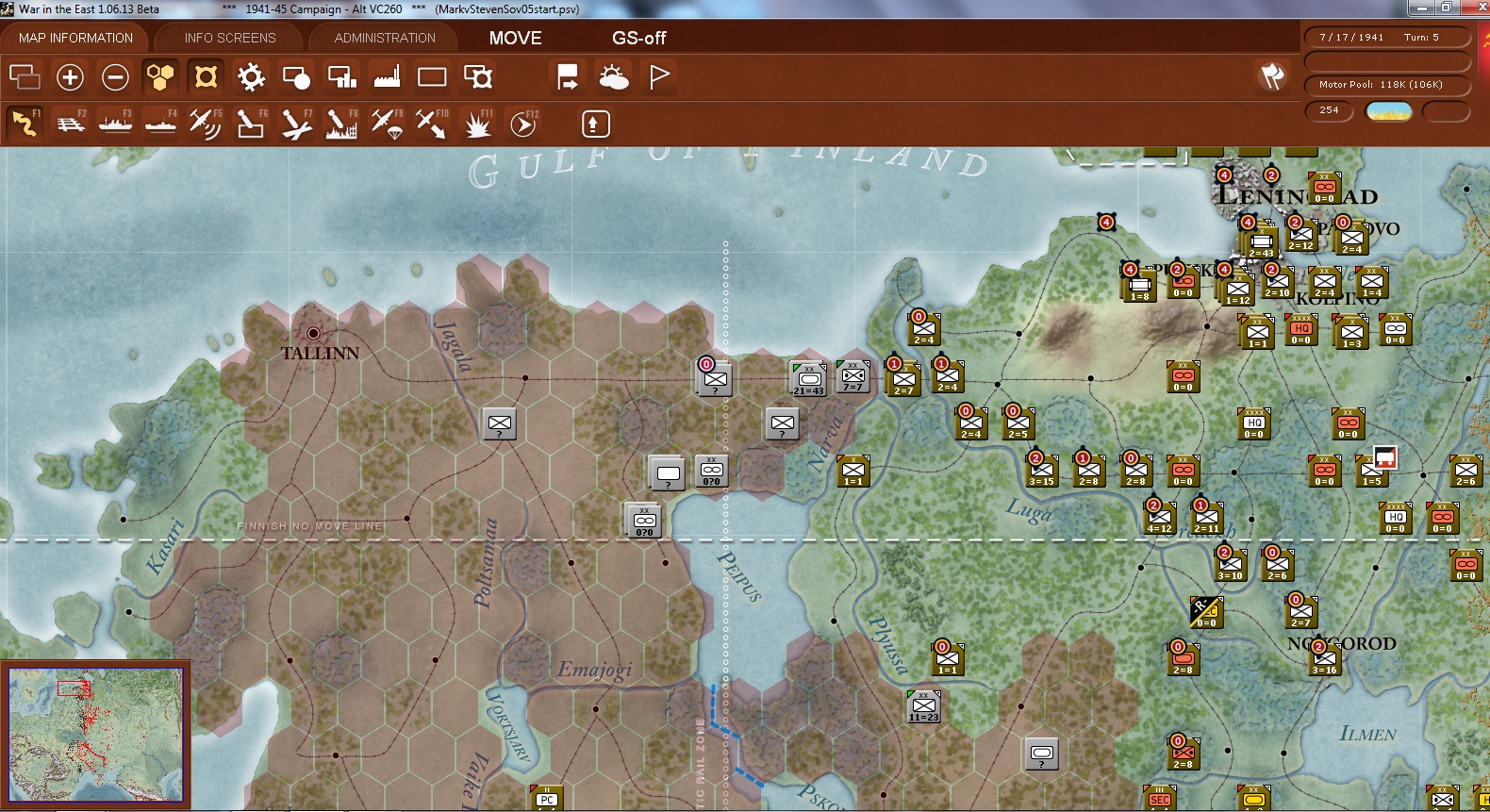Click the Motor Pool readout

[x=1387, y=85]
